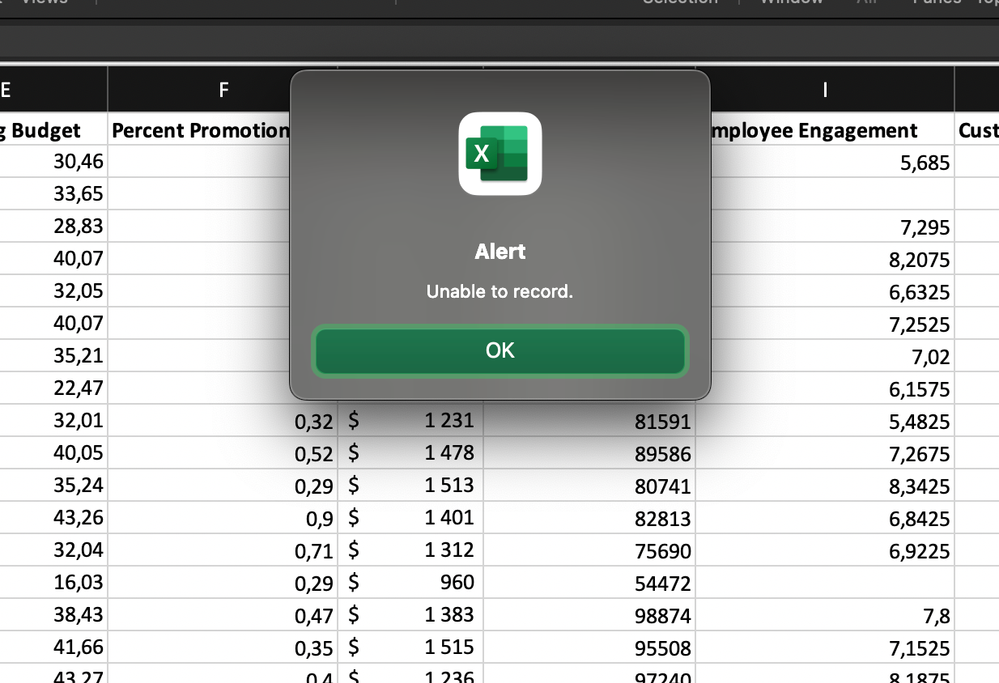Image resolution: width=999 pixels, height=683 pixels.
Task: Click the Excel app icon in the alert
Action: tap(500, 154)
